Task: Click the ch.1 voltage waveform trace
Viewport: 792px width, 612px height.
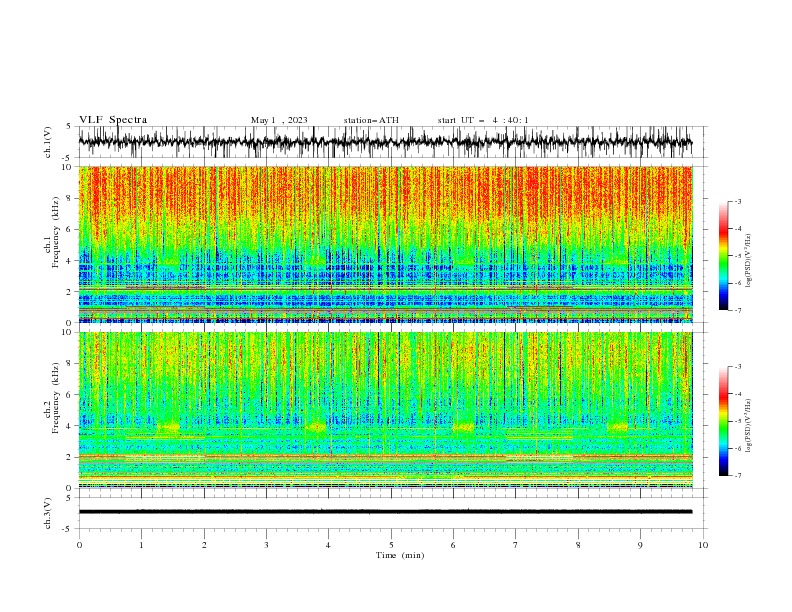Action: [x=385, y=142]
